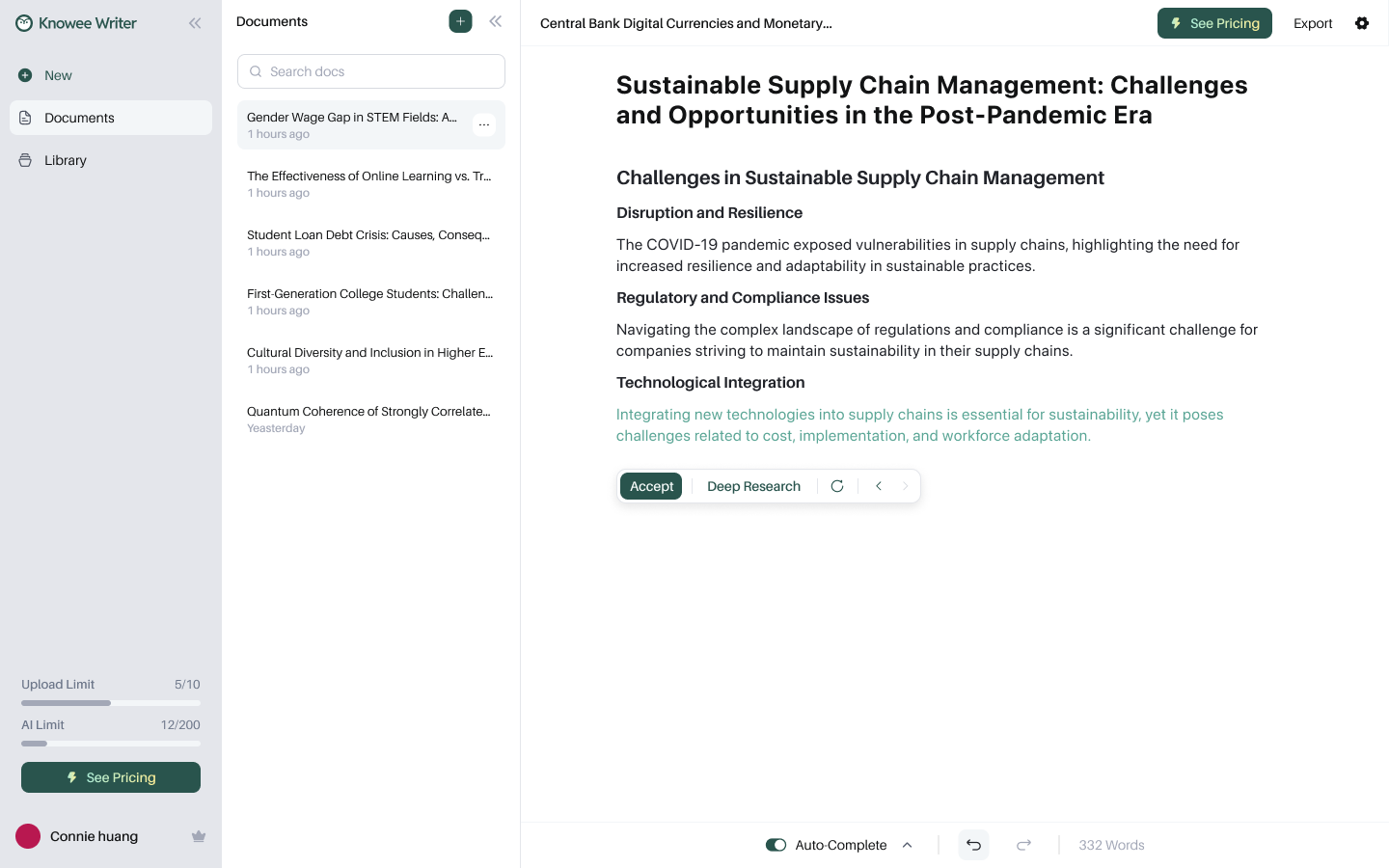1389x868 pixels.
Task: Click the AI Limit progress bar
Action: tap(111, 744)
